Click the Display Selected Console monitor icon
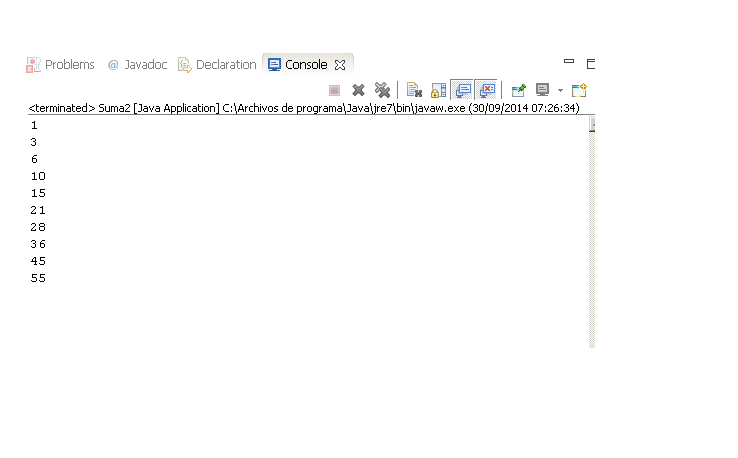738x458 pixels. pyautogui.click(x=542, y=90)
